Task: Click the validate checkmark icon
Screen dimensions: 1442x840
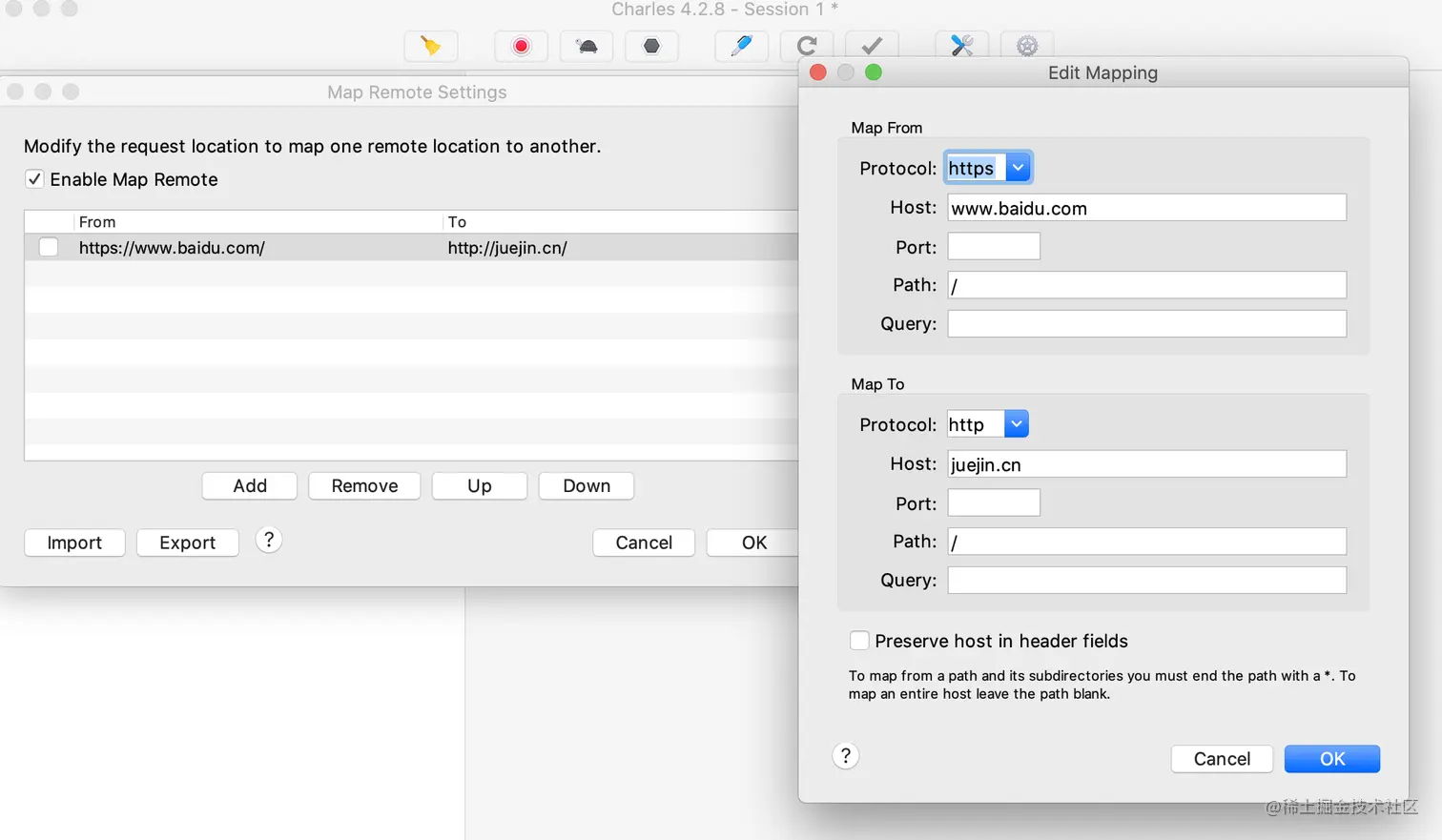Action: coord(872,46)
